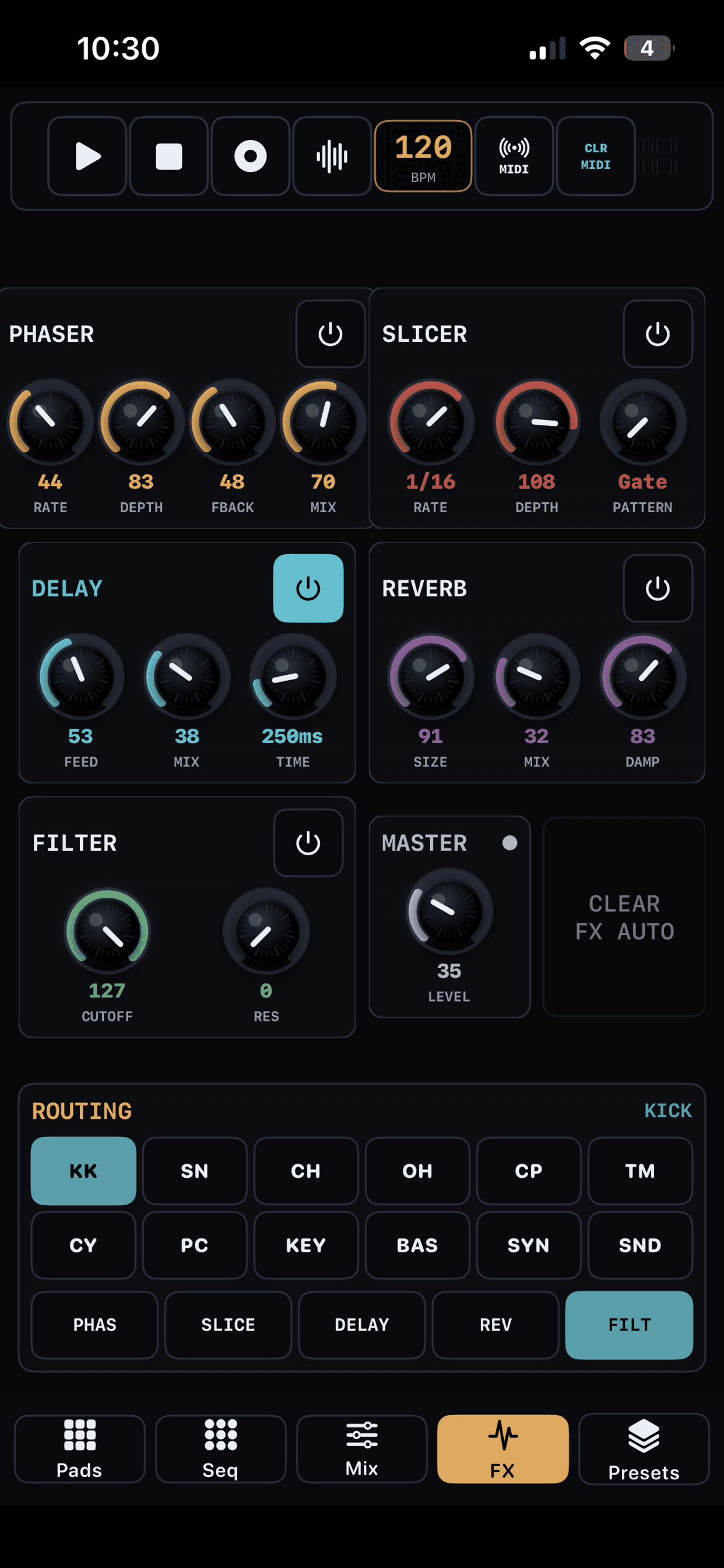Select CP routing pad
The image size is (724, 1568).
point(529,1171)
